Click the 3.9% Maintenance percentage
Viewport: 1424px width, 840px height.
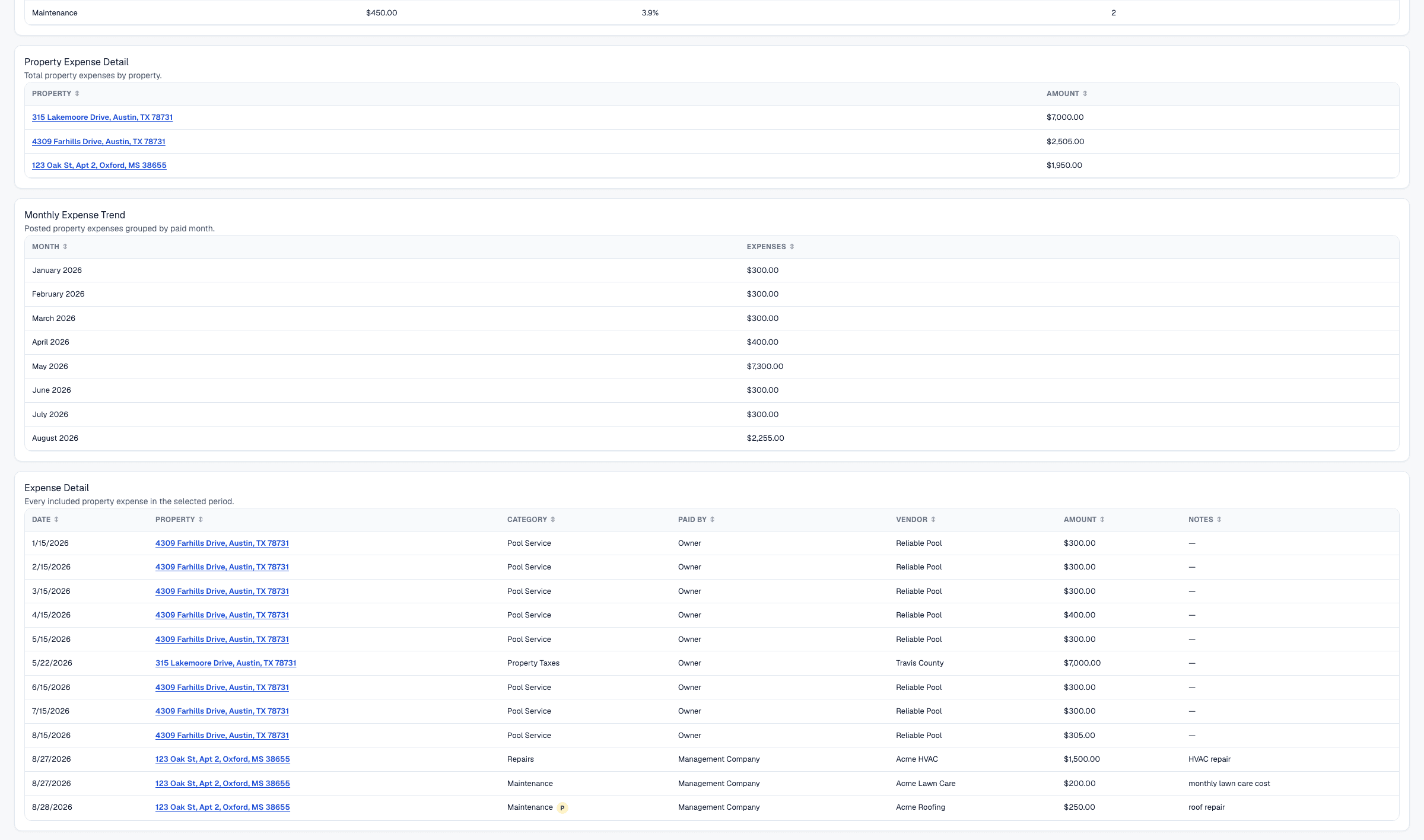(x=650, y=13)
